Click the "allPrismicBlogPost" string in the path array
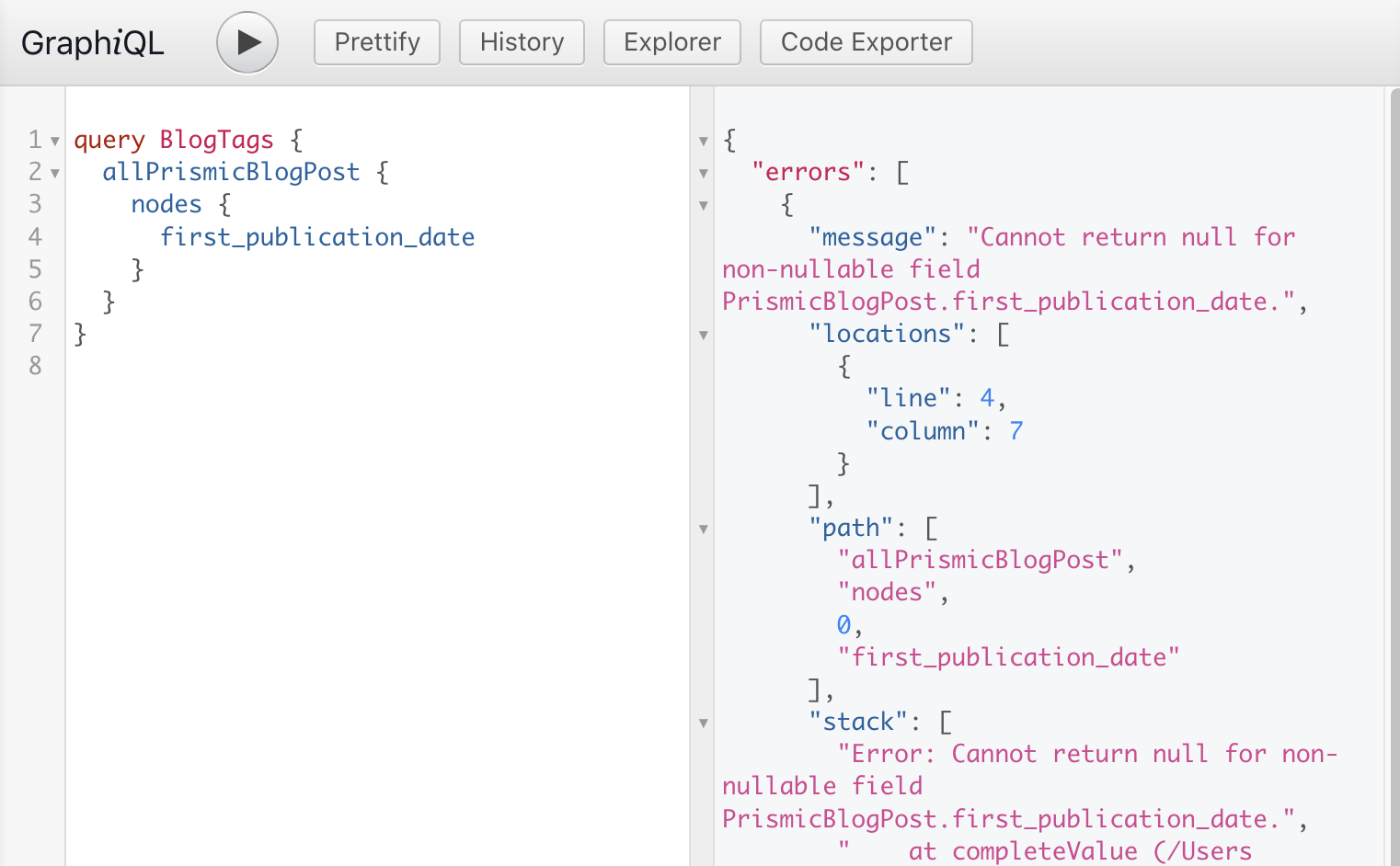1400x866 pixels. (981, 560)
